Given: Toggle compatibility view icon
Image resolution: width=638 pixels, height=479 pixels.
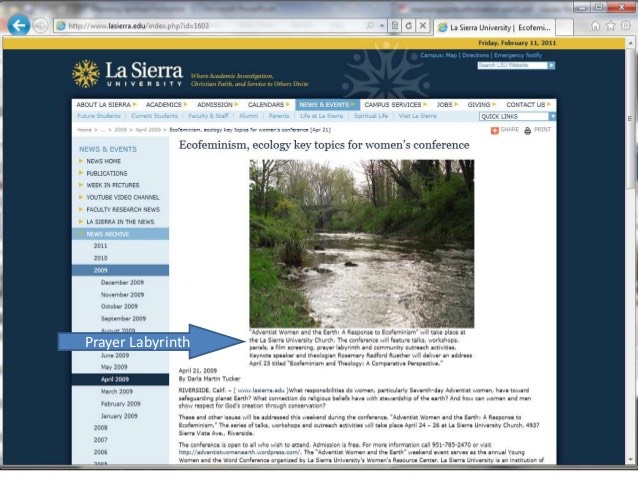Looking at the screenshot, I should [395, 26].
